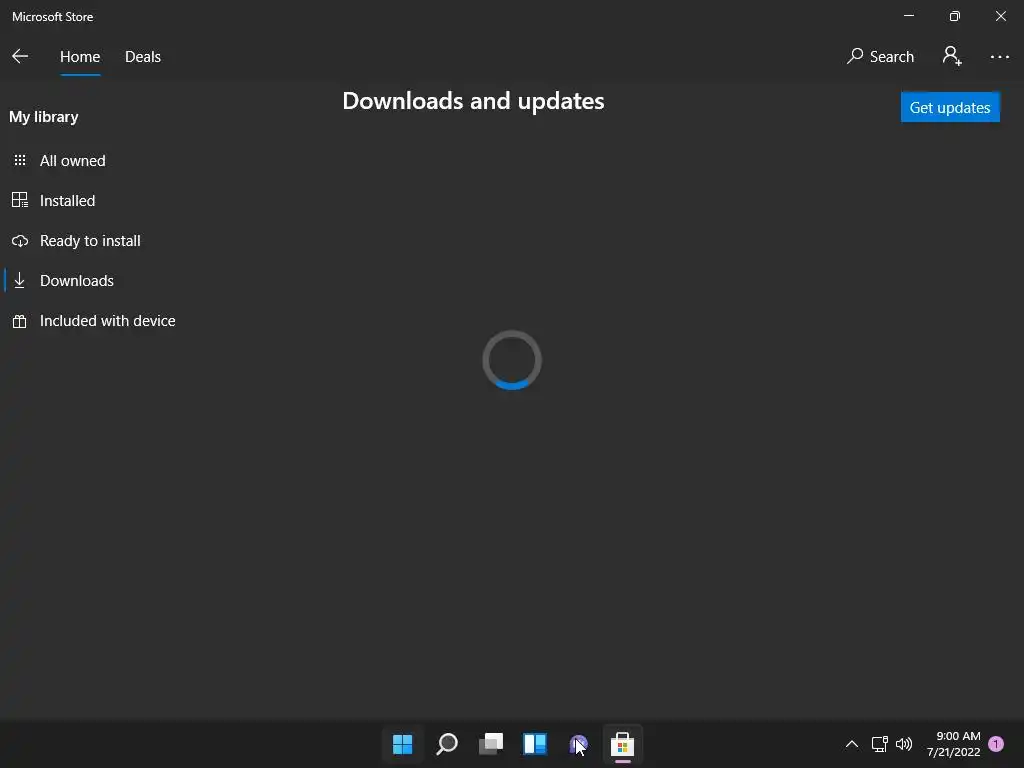1024x768 pixels.
Task: Open Task View on the taskbar
Action: [490, 744]
